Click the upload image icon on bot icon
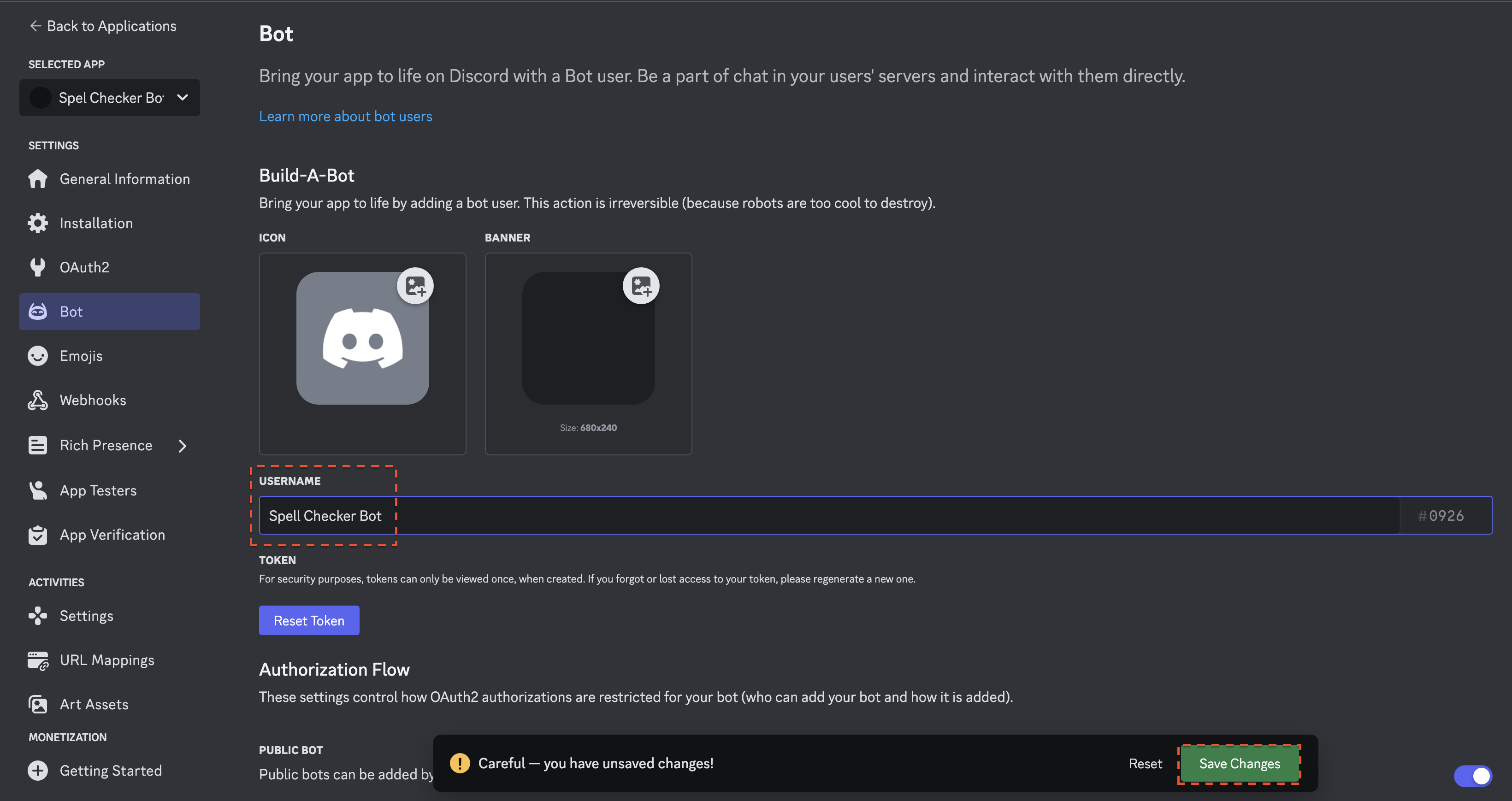 tap(415, 286)
